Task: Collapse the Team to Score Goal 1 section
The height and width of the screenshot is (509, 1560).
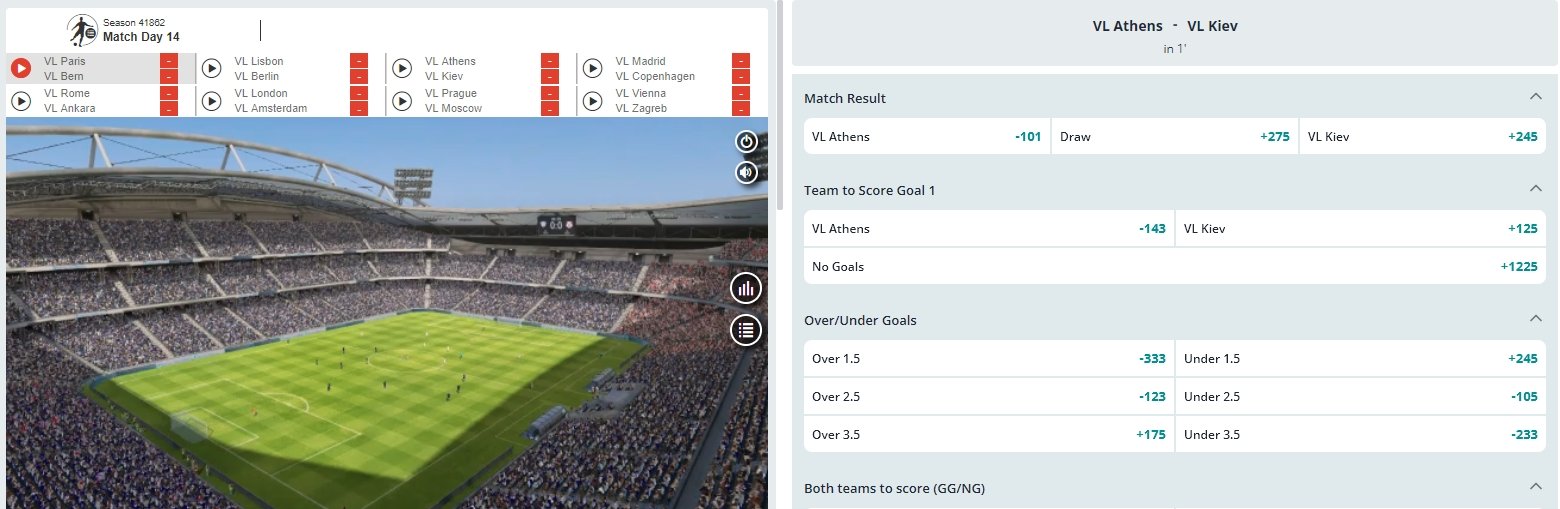Action: pos(1535,190)
